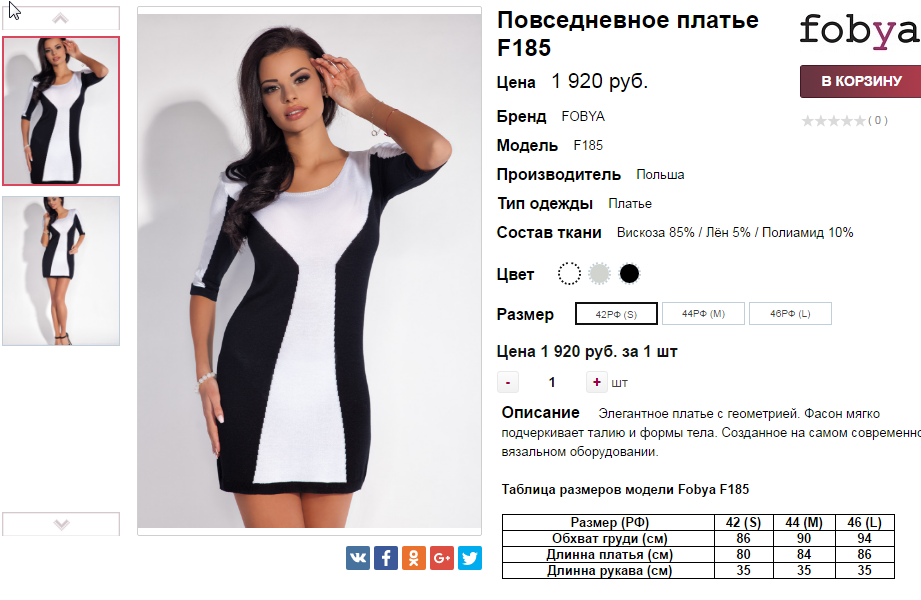Share the dress on VK
The image size is (921, 600).
(x=358, y=558)
